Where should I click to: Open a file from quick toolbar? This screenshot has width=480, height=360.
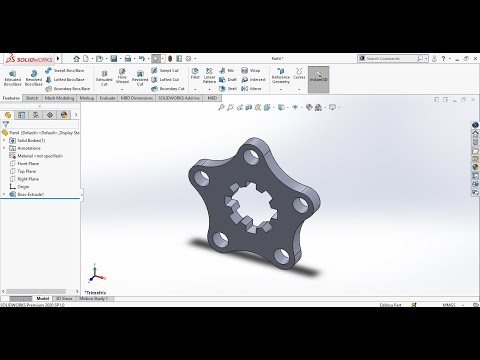click(x=99, y=59)
